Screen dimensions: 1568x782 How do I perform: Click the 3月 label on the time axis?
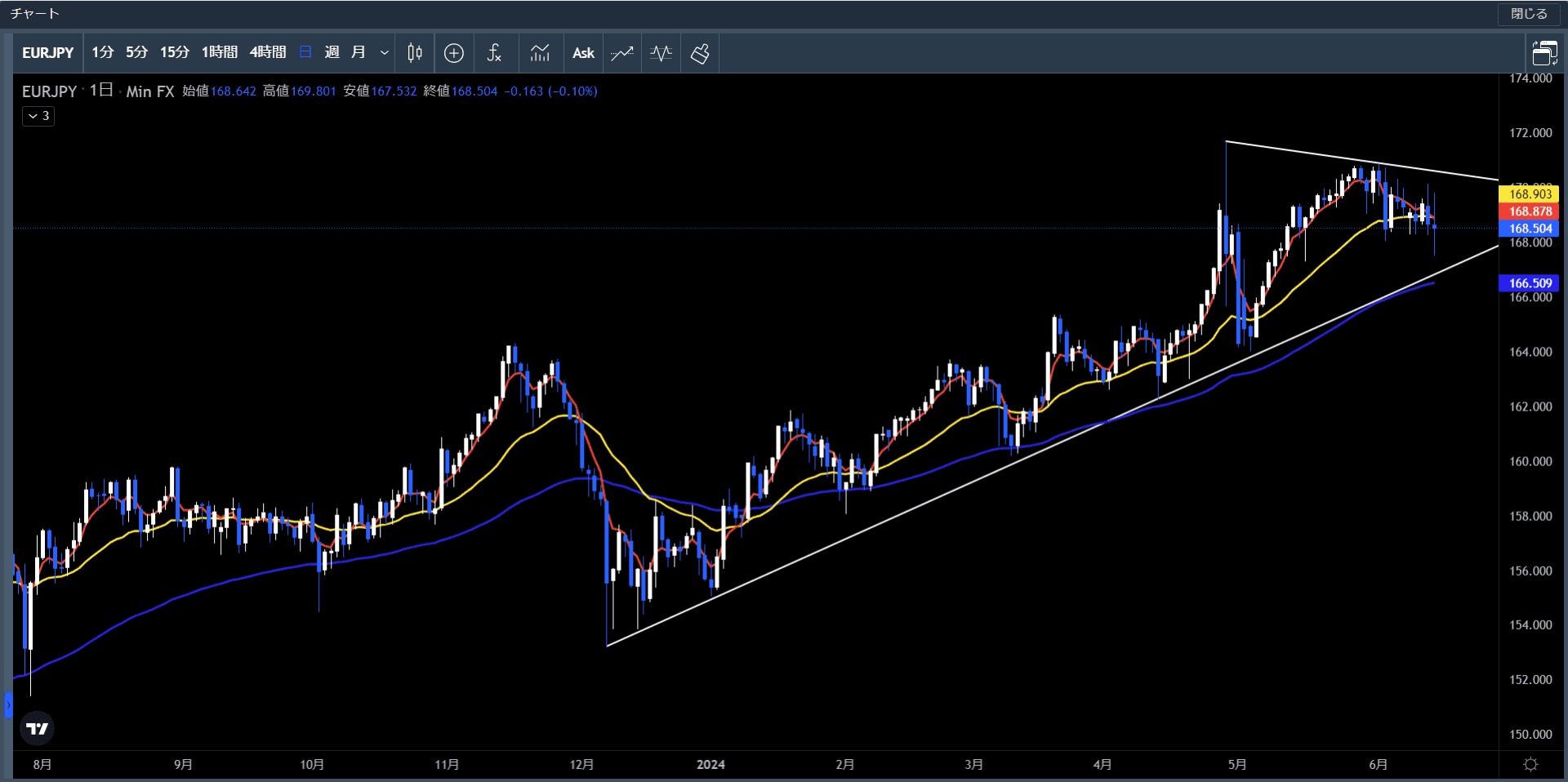coord(973,764)
